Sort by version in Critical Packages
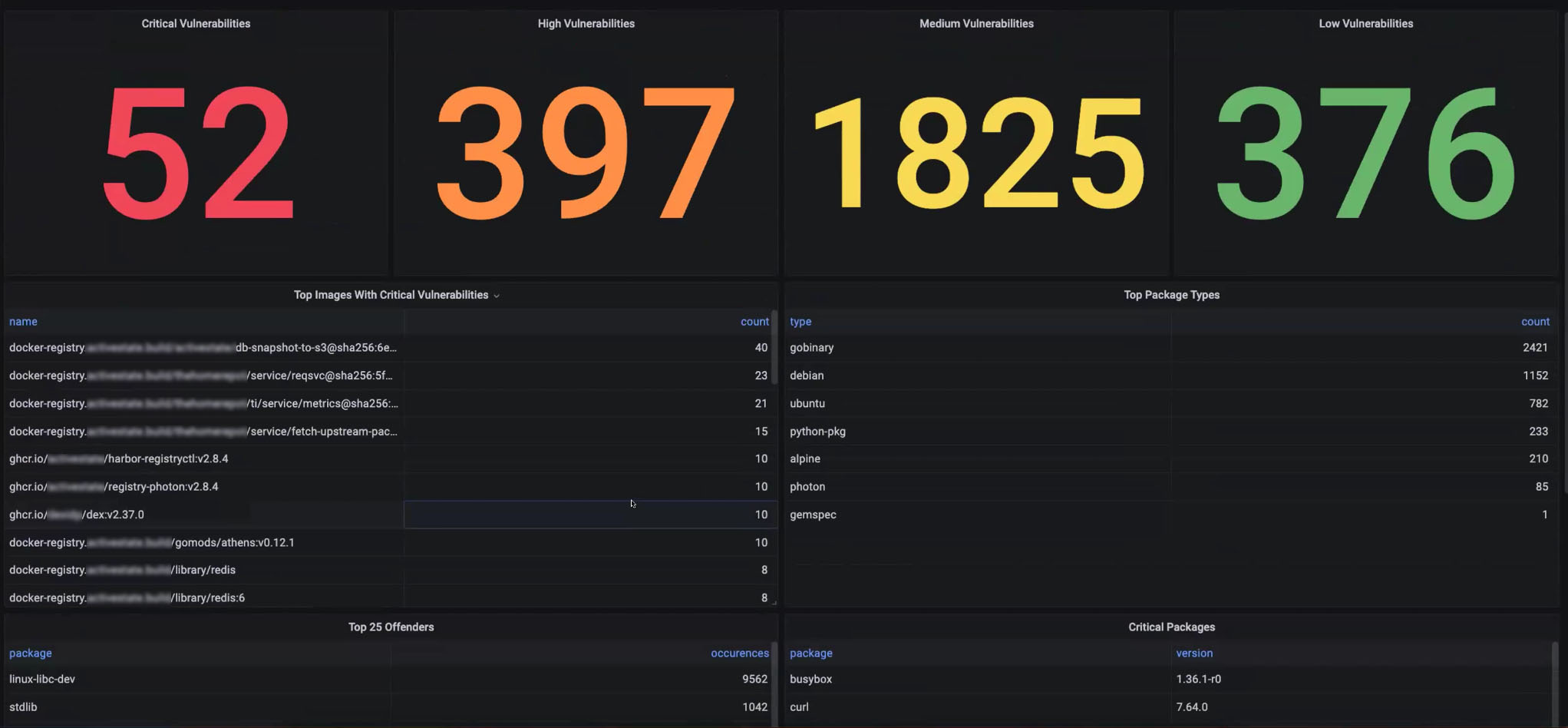1568x728 pixels. [x=1194, y=653]
